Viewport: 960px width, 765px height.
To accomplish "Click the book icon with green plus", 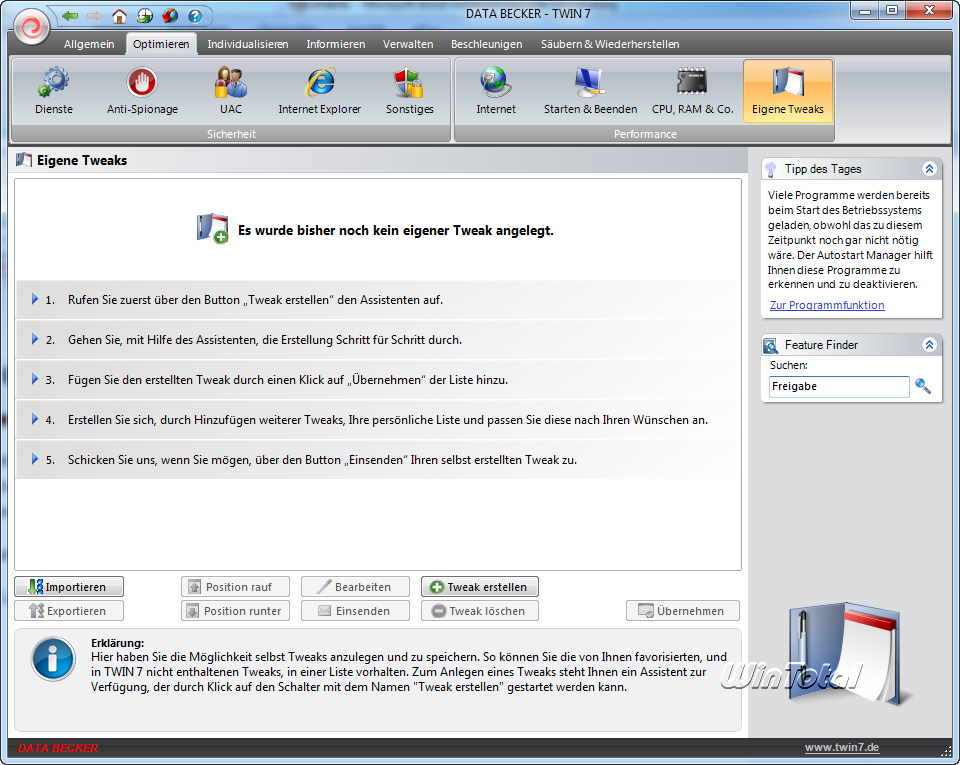I will point(213,229).
